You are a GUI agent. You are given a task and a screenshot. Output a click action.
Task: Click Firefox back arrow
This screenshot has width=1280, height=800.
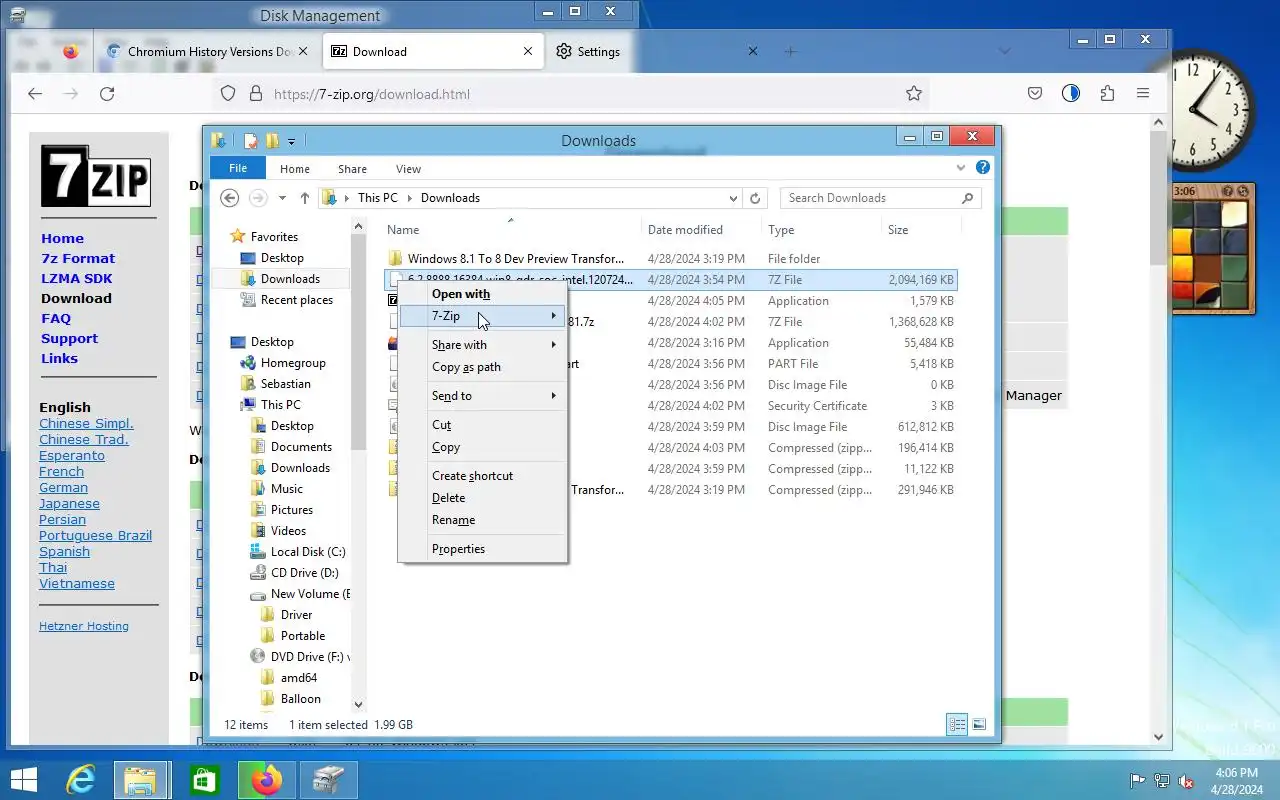(x=35, y=94)
